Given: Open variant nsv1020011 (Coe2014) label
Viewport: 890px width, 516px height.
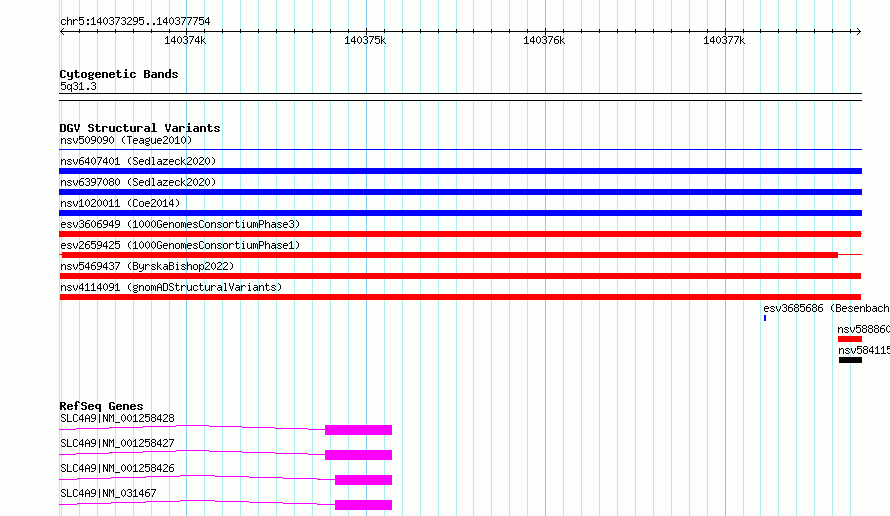Looking at the screenshot, I should (120, 203).
